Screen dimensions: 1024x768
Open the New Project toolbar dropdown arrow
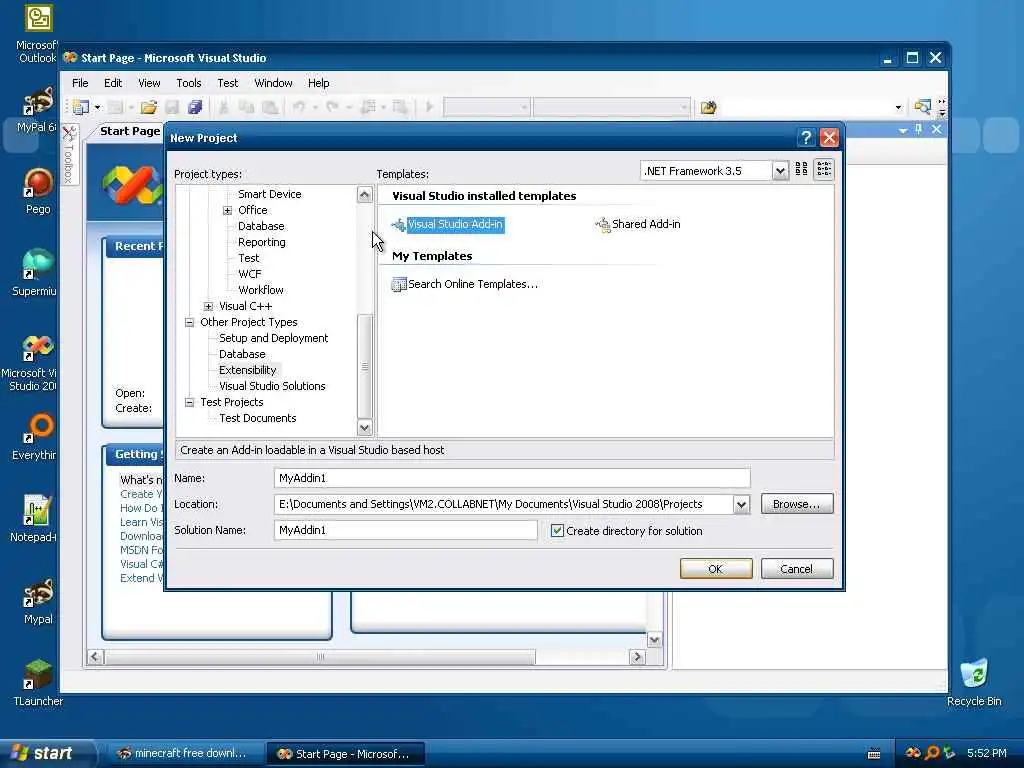click(x=97, y=107)
